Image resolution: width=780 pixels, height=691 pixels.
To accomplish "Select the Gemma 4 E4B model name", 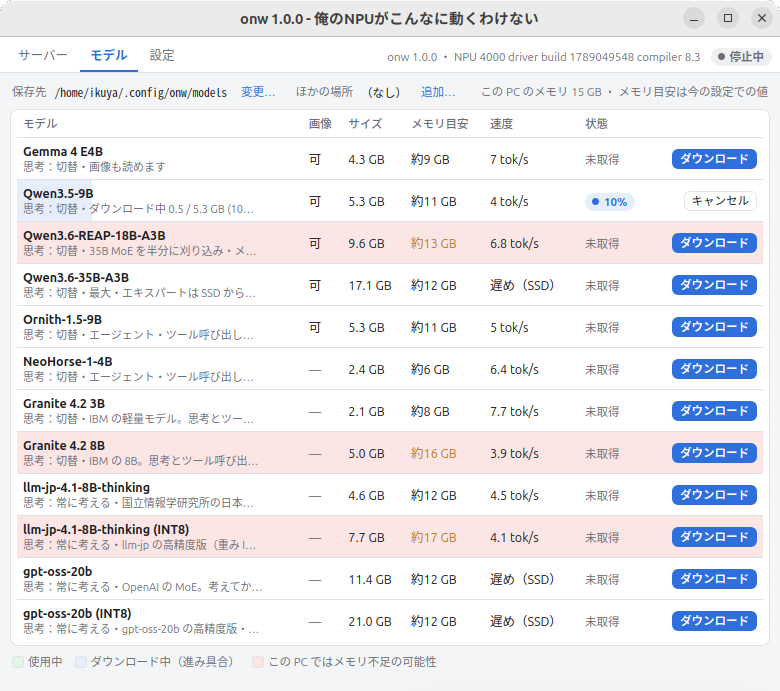I will [63, 152].
